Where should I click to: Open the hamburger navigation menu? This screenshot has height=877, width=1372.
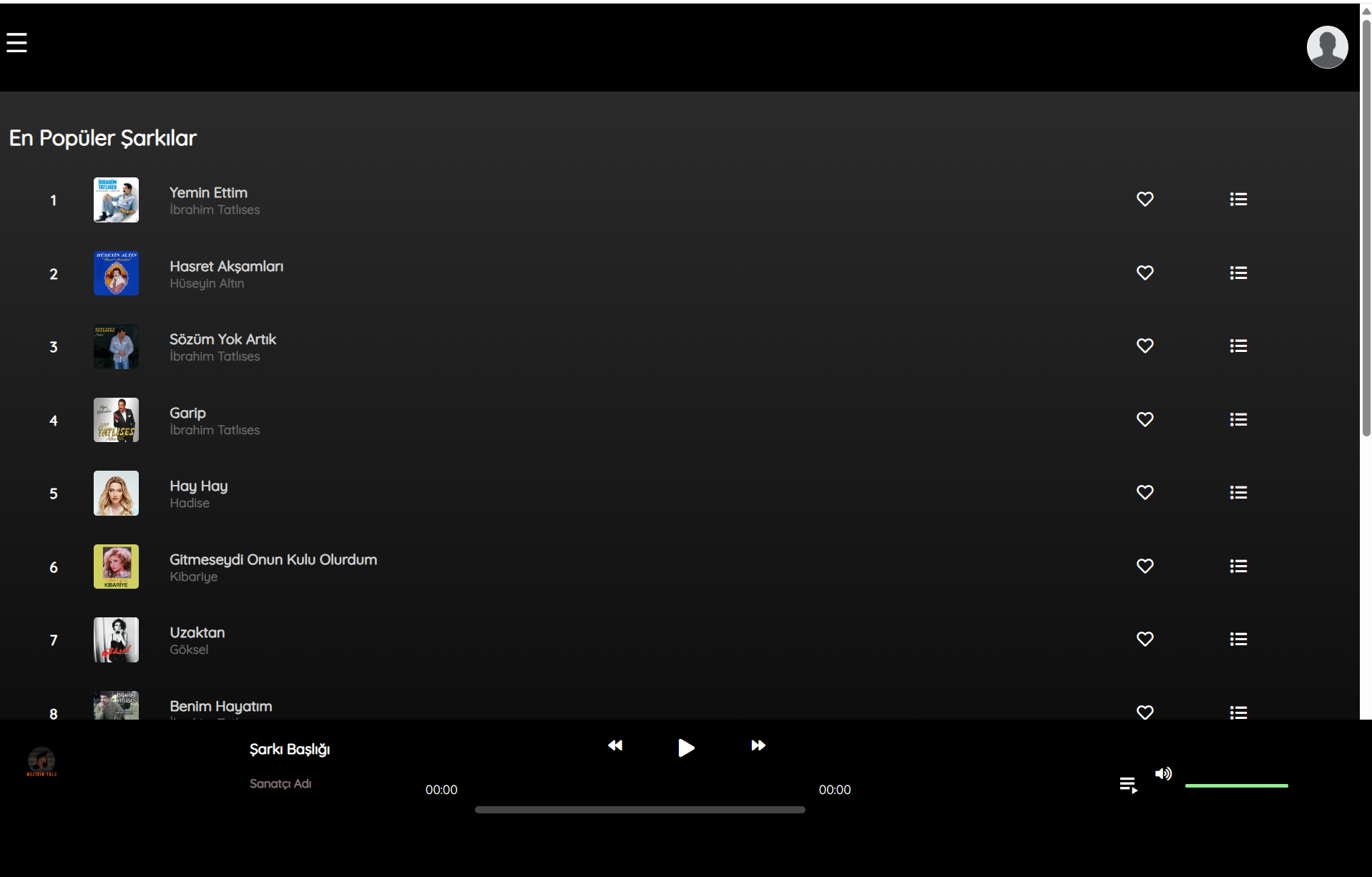(x=16, y=43)
